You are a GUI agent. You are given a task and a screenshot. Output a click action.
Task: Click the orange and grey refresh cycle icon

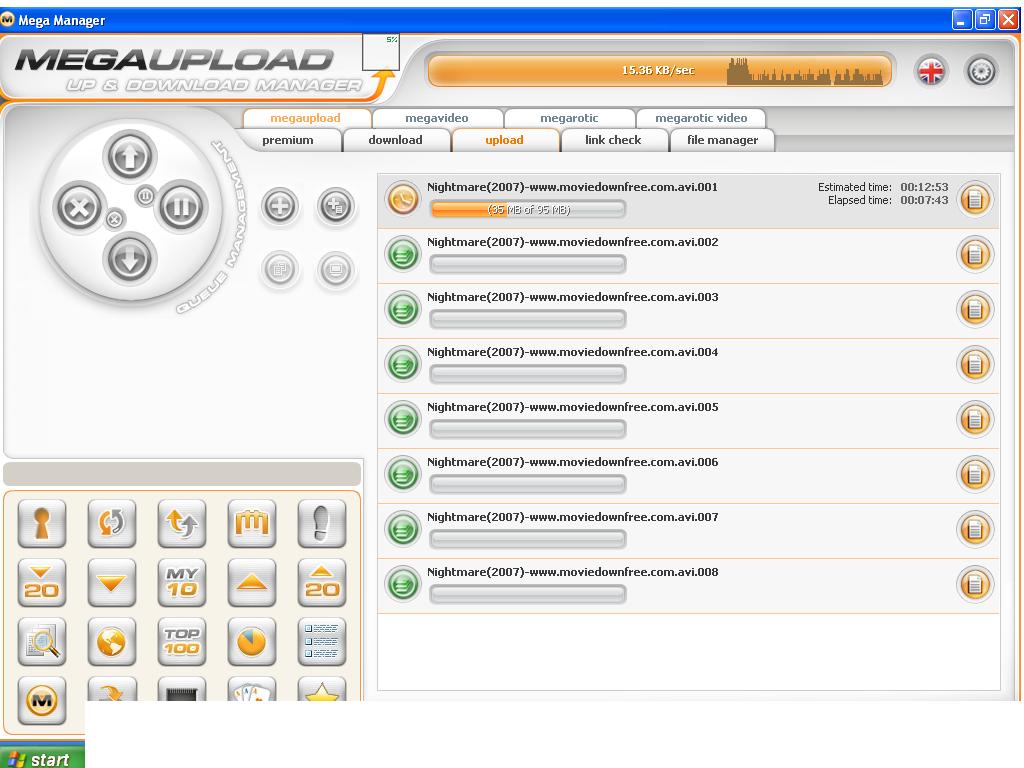(112, 523)
